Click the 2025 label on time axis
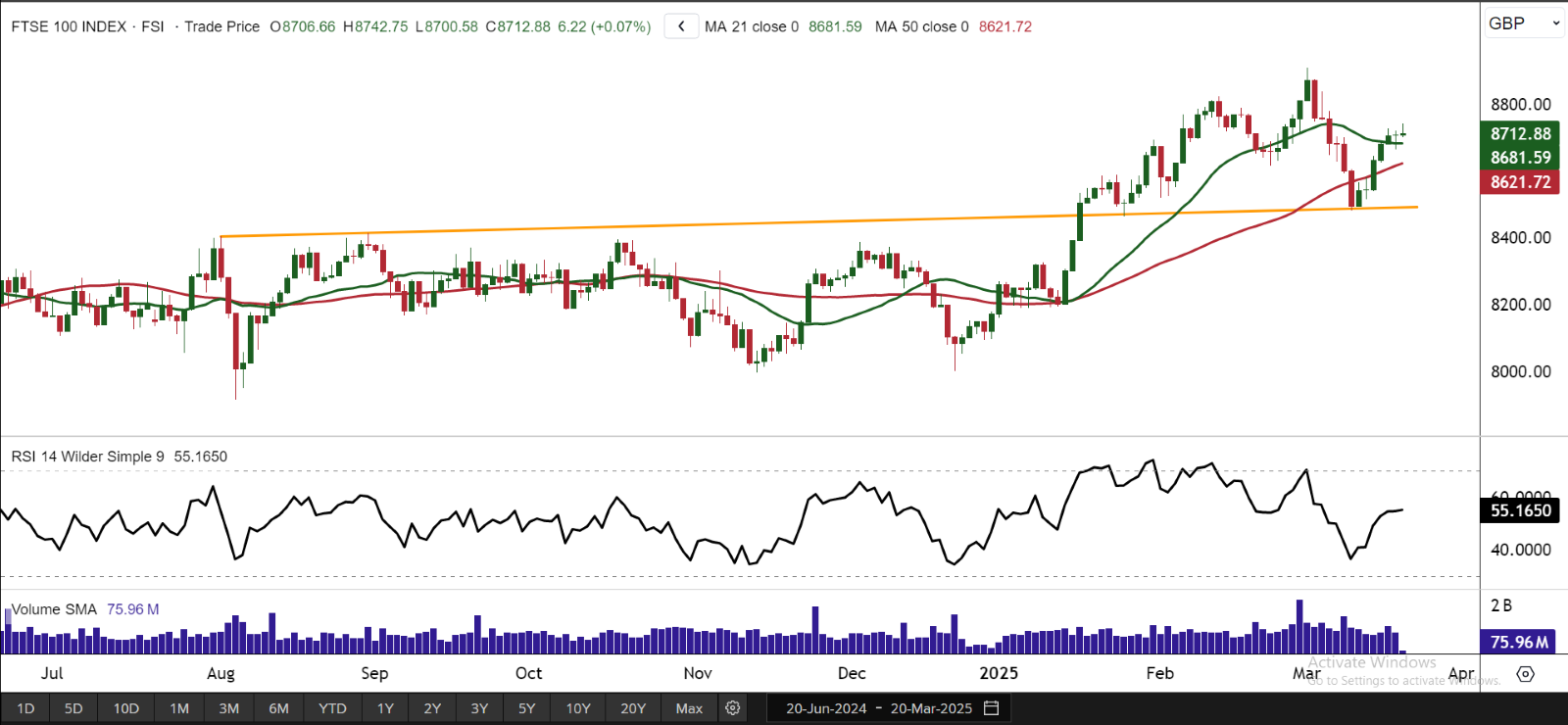Viewport: 1568px width, 725px height. [x=999, y=673]
